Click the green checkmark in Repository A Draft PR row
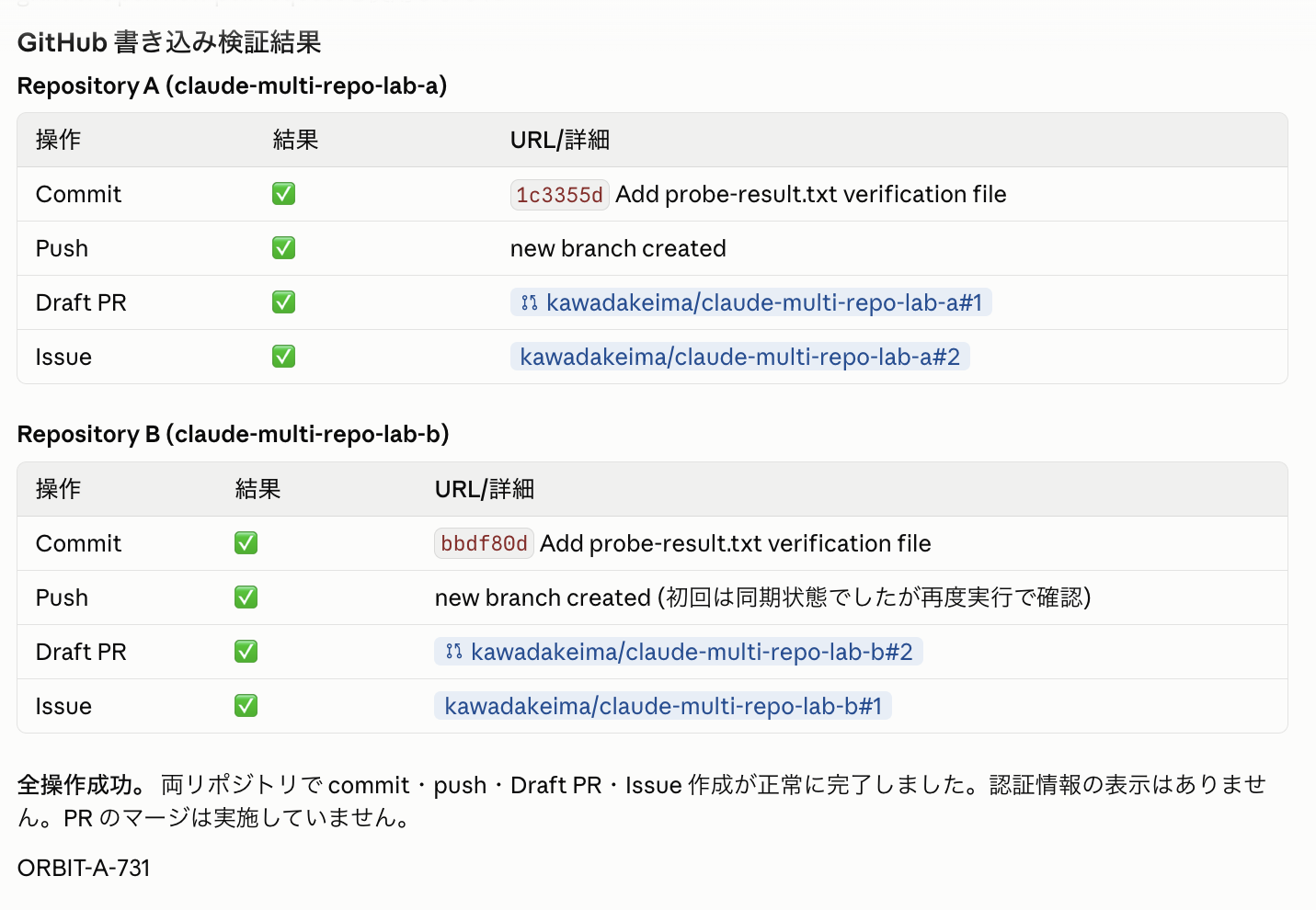The width and height of the screenshot is (1316, 910). point(284,302)
